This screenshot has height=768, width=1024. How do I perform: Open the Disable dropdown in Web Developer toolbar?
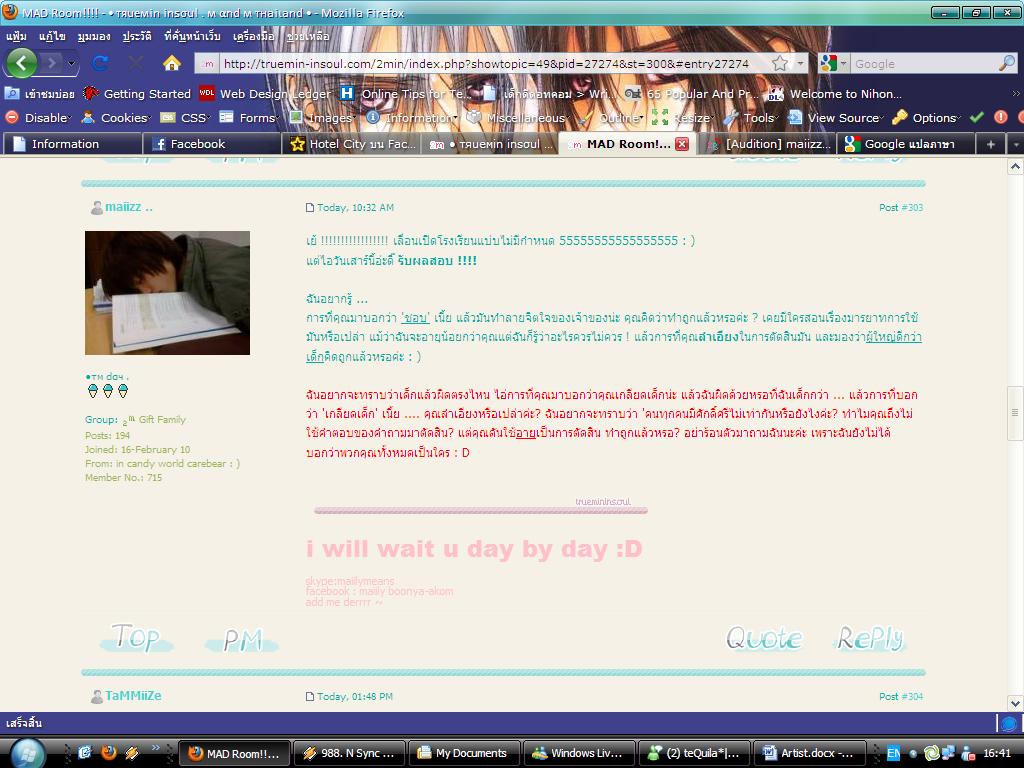point(39,118)
